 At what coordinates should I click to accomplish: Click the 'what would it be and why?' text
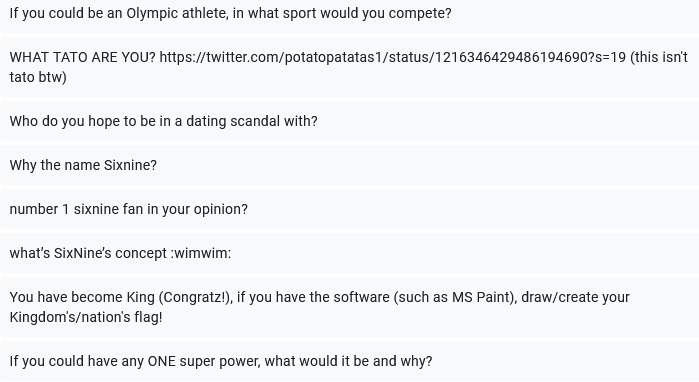(348, 361)
